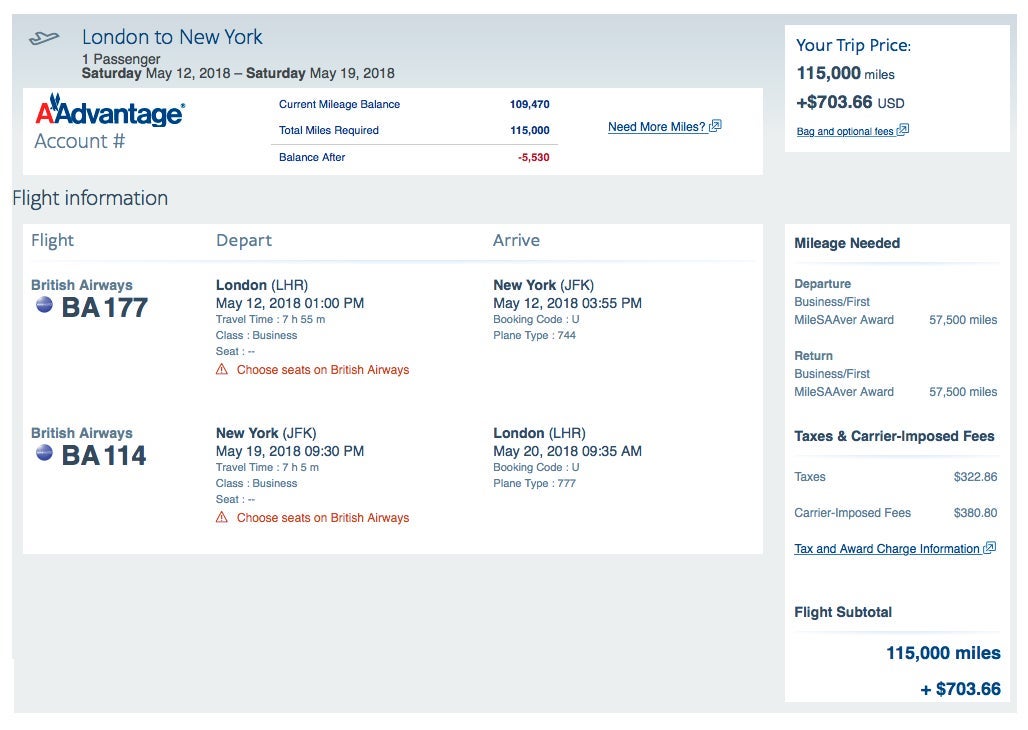Image resolution: width=1028 pixels, height=730 pixels.
Task: Click the warning triangle on the BA114 flight
Action: [222, 518]
